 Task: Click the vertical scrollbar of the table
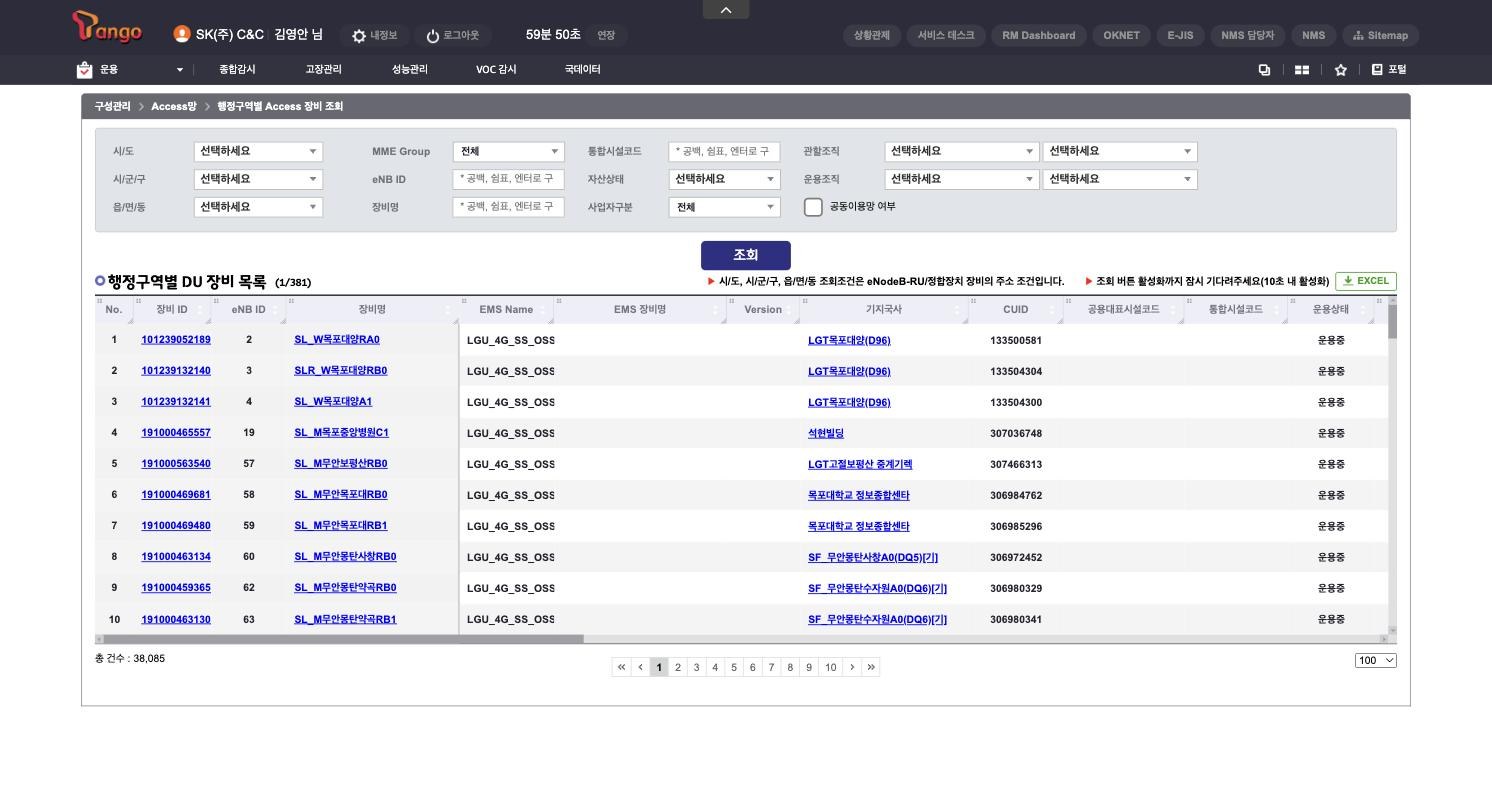(x=1392, y=322)
